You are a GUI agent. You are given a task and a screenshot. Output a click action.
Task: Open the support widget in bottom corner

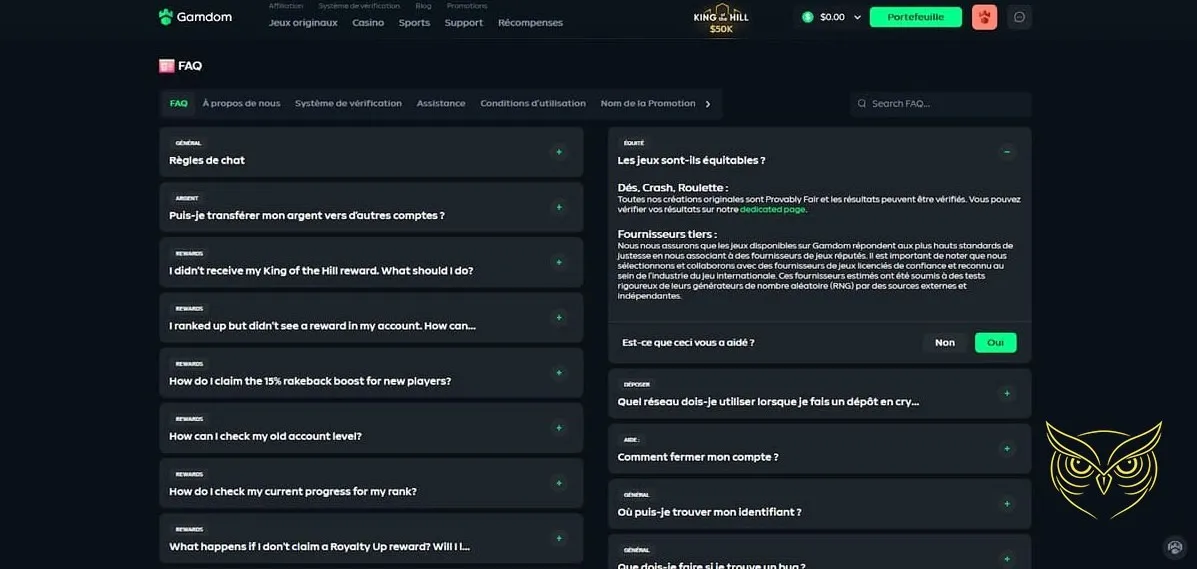[x=1173, y=547]
